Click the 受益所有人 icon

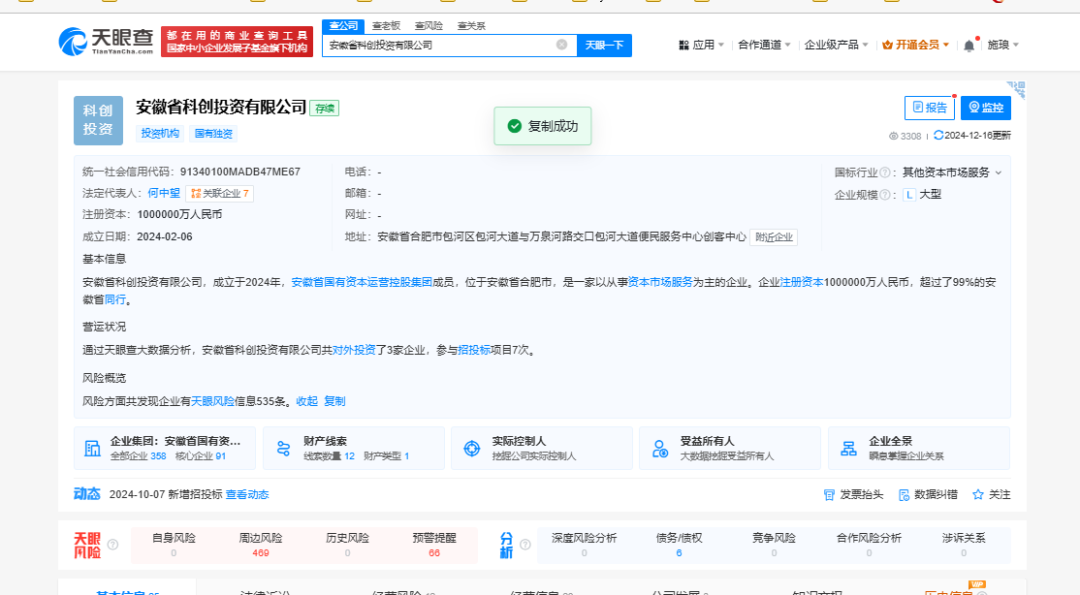660,448
